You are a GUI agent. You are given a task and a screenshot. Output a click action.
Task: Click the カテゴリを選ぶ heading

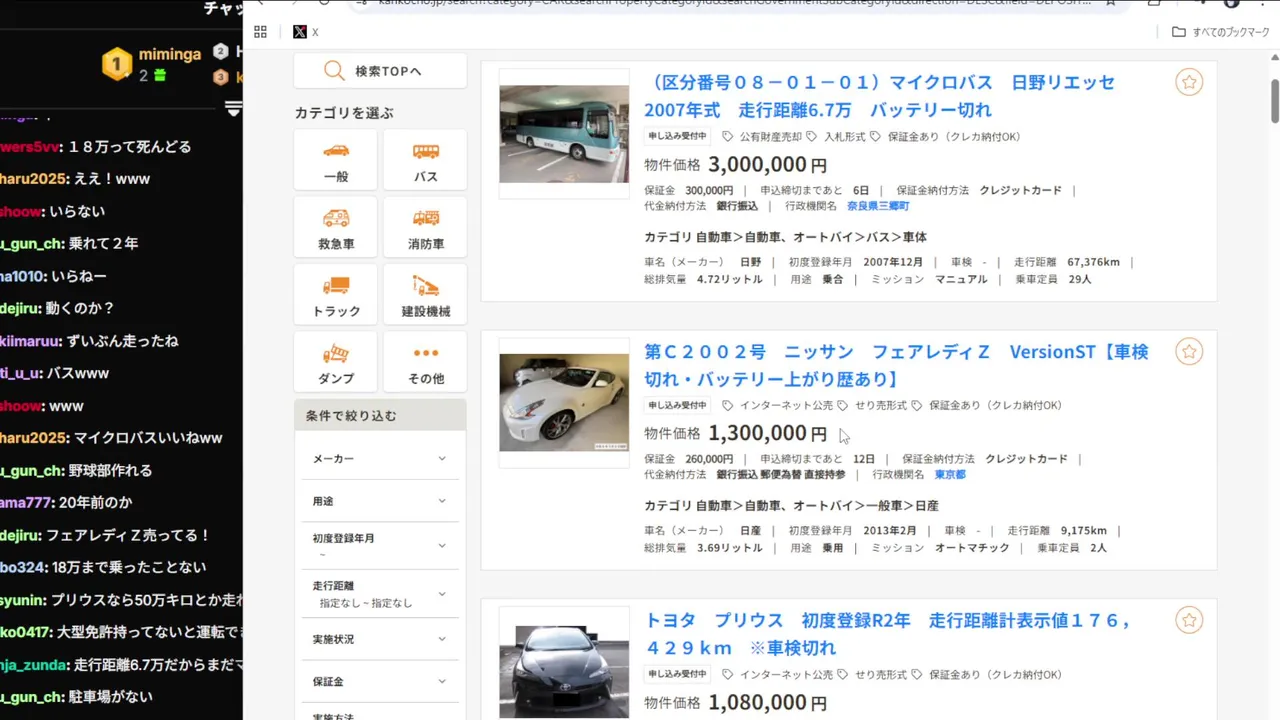[x=344, y=113]
